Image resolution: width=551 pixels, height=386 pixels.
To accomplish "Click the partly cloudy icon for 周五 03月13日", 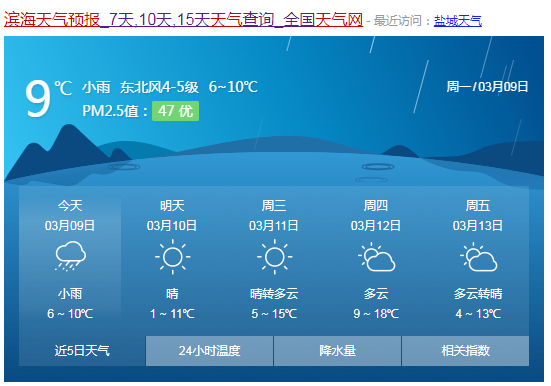I will coord(478,257).
